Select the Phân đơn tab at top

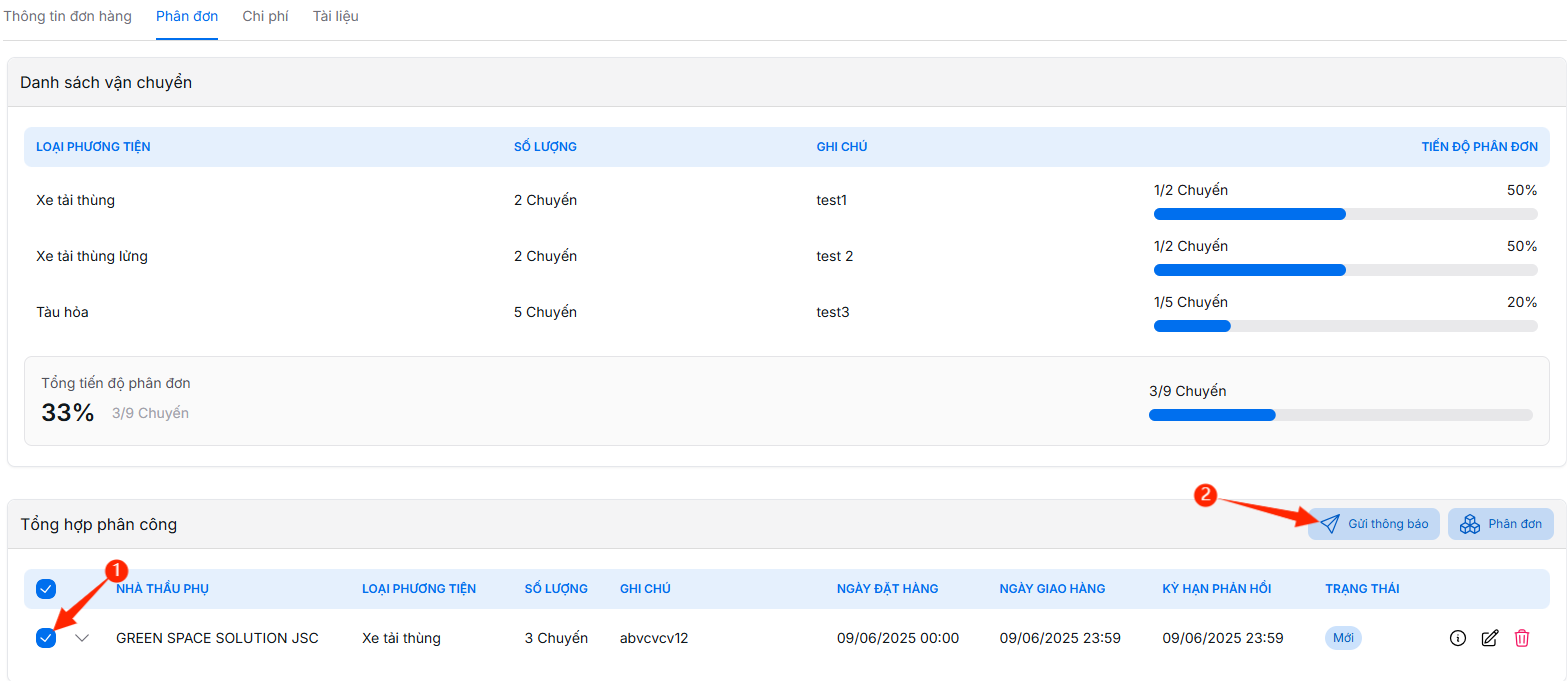click(187, 17)
